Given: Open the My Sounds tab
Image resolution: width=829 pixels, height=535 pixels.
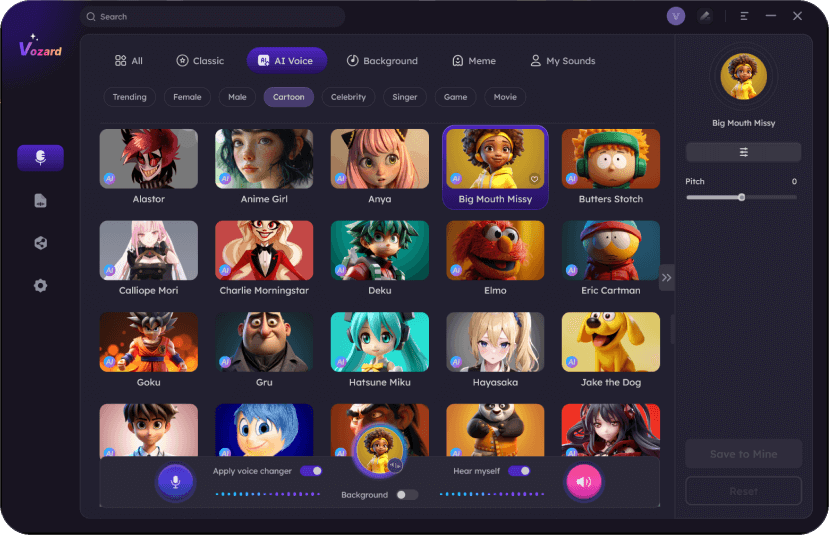Looking at the screenshot, I should click(x=562, y=61).
